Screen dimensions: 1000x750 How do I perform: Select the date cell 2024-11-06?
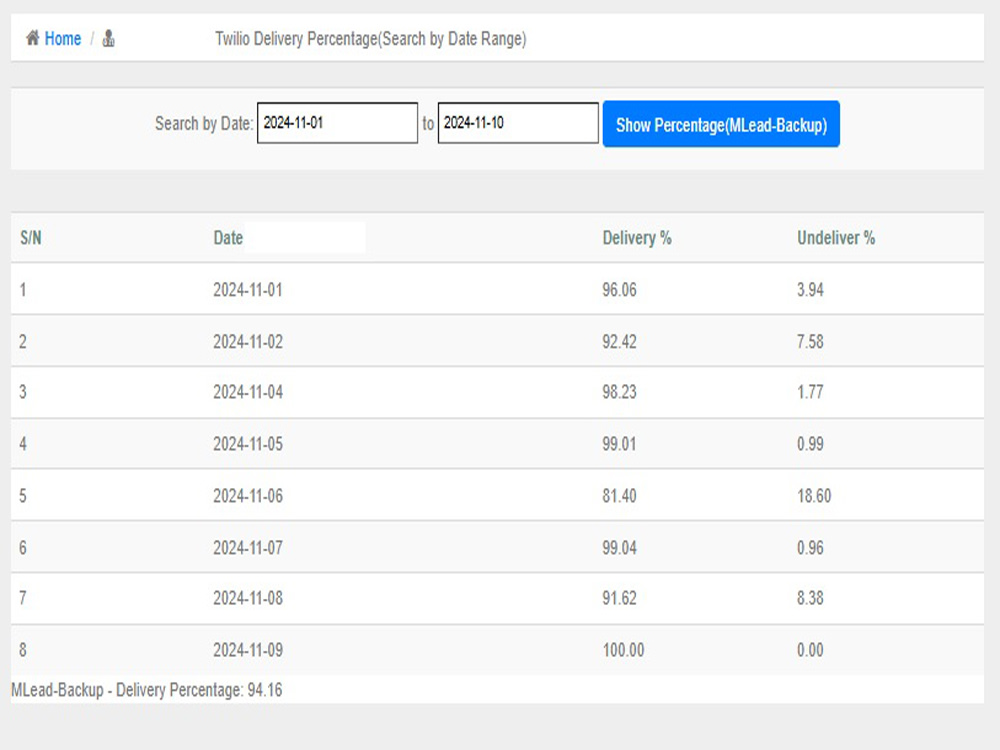[247, 496]
